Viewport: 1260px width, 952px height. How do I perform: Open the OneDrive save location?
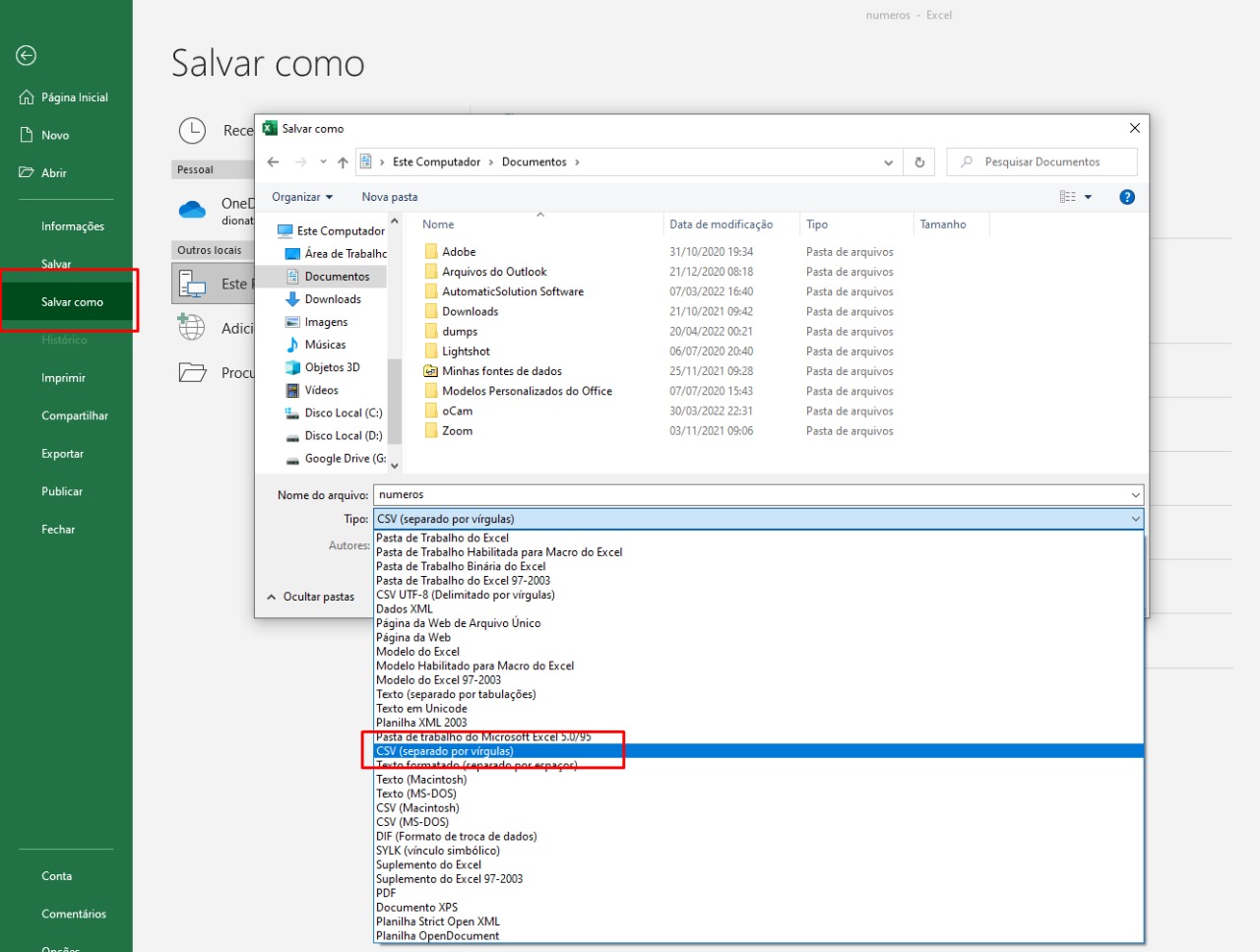pos(191,210)
